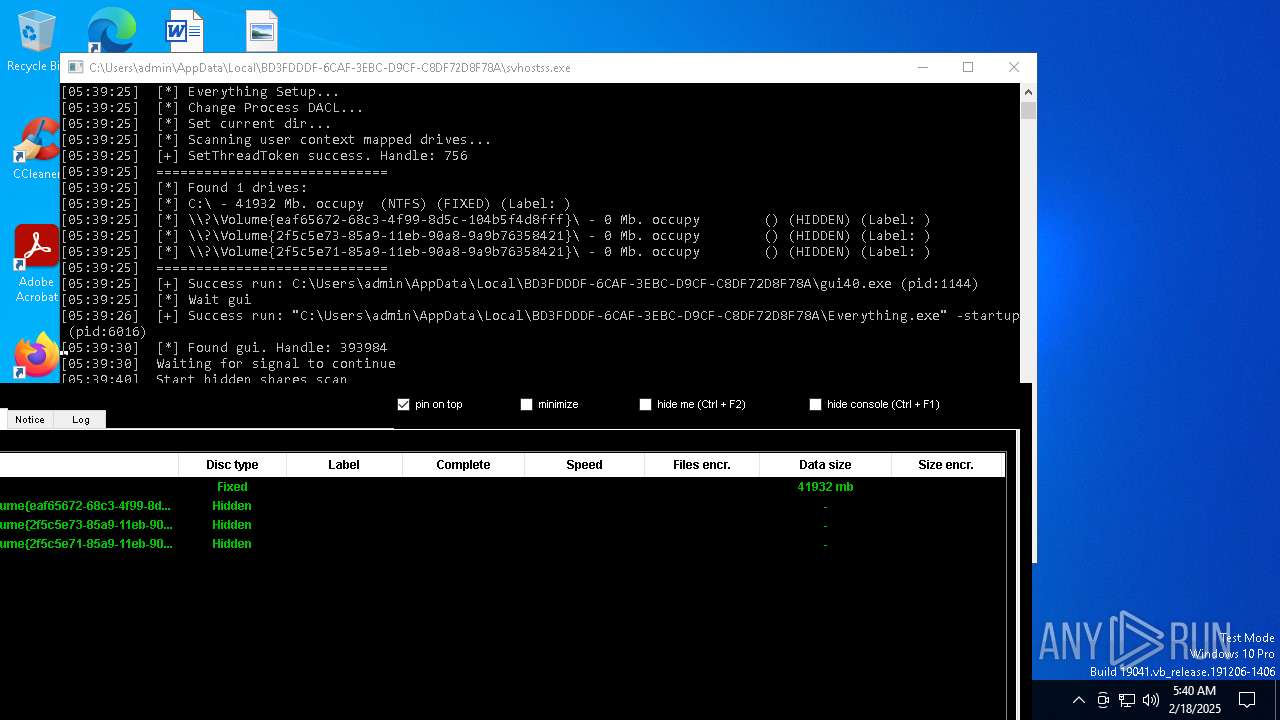1280x720 pixels.
Task: Click the Data size column header
Action: coord(825,465)
